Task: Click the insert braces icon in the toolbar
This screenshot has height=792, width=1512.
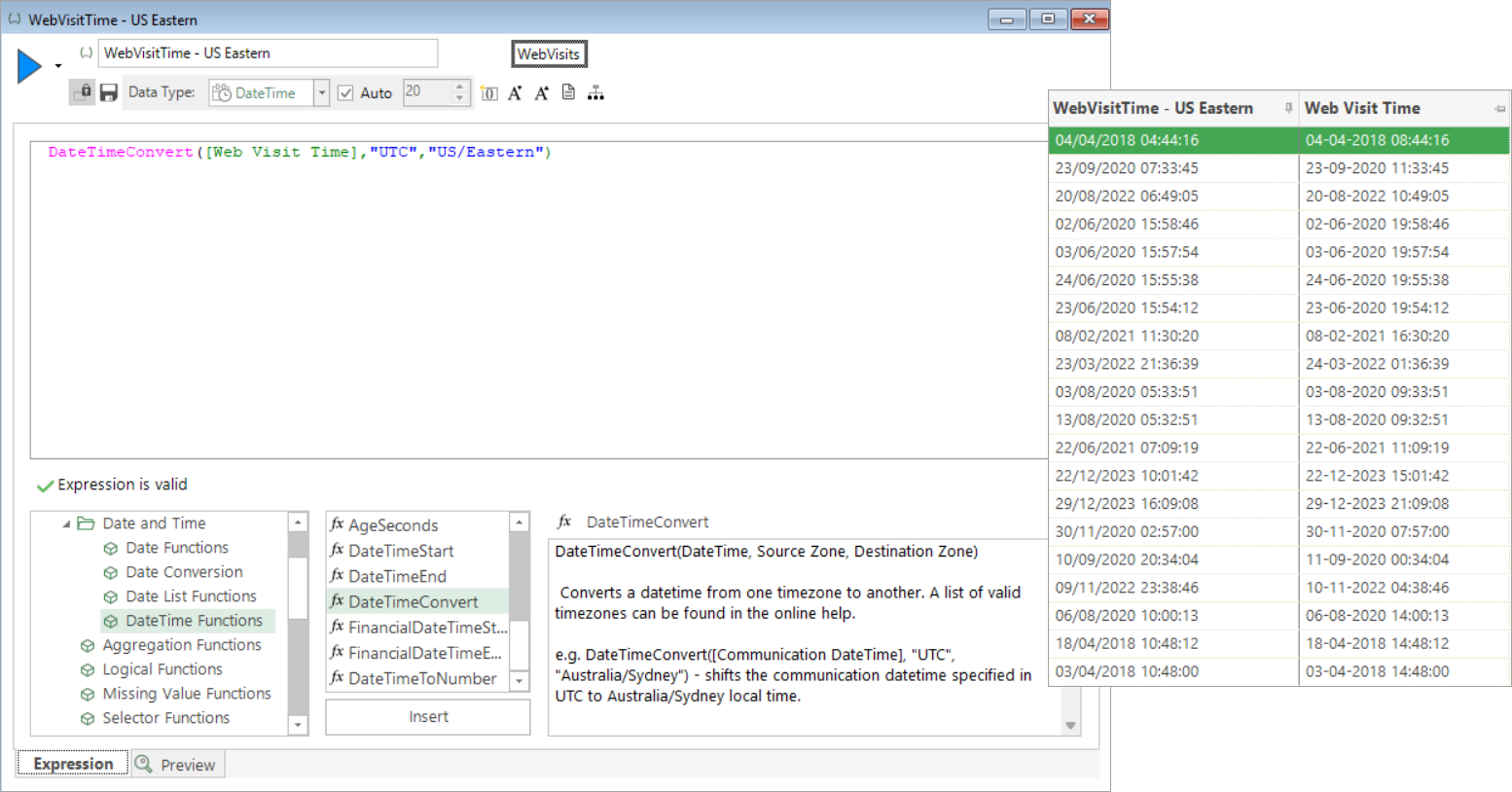Action: [489, 93]
